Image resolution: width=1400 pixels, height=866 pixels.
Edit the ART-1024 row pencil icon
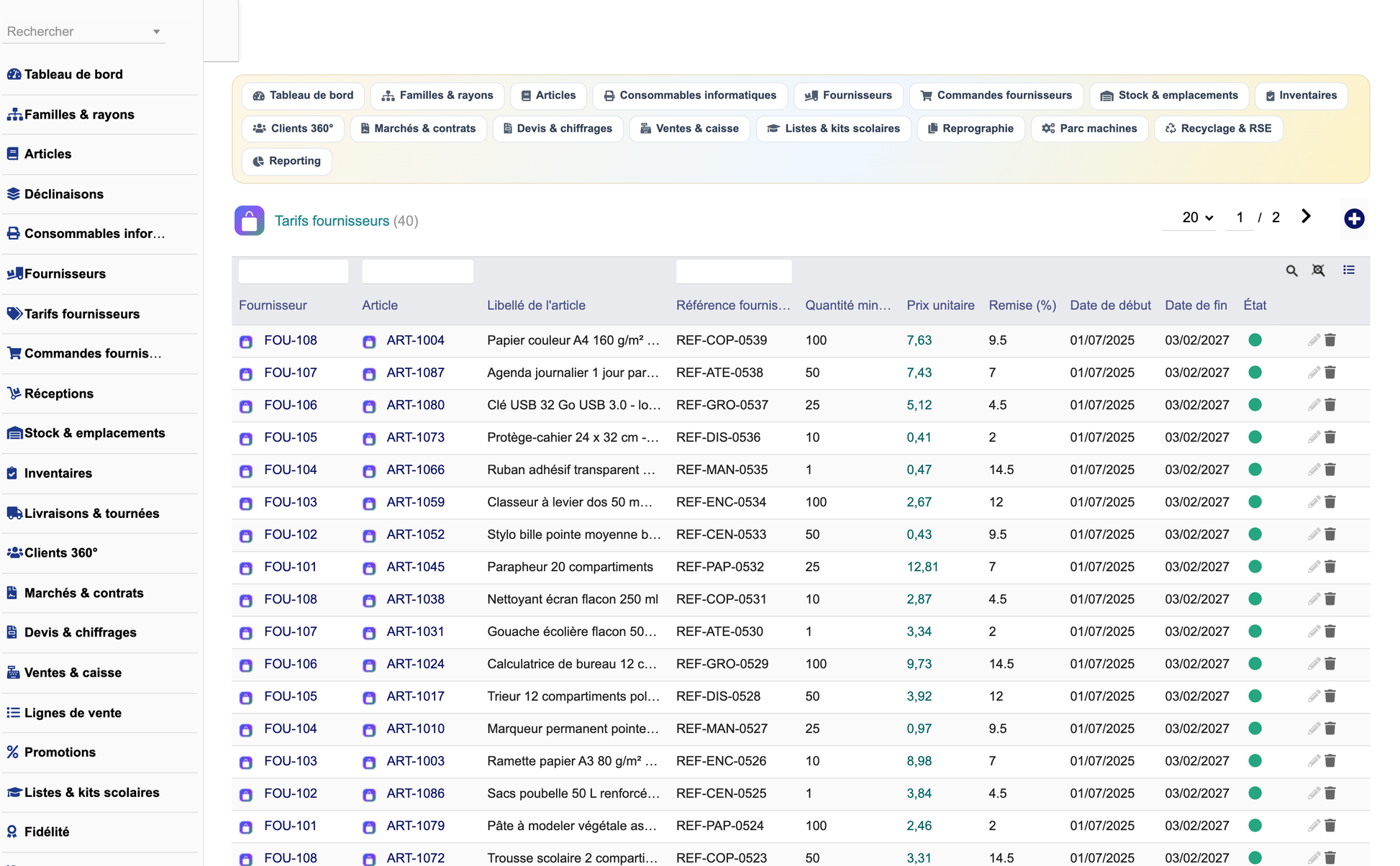point(1314,664)
